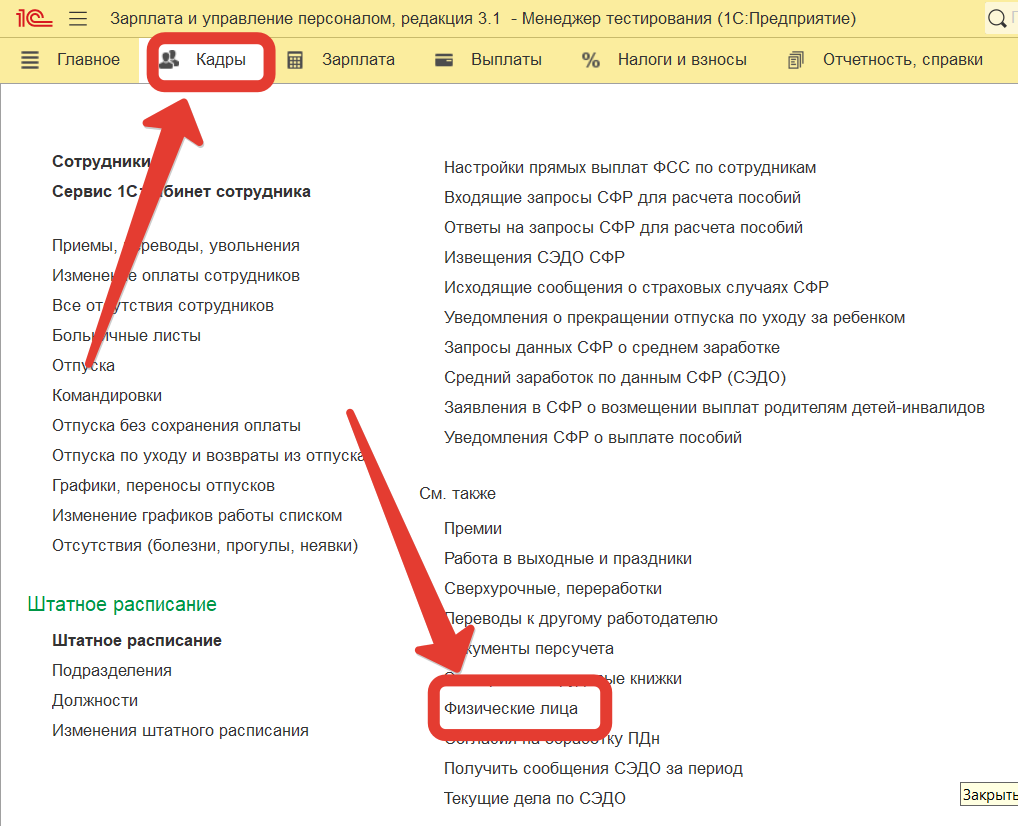The width and height of the screenshot is (1018, 826).
Task: Click the 1C application logo icon
Action: click(28, 19)
